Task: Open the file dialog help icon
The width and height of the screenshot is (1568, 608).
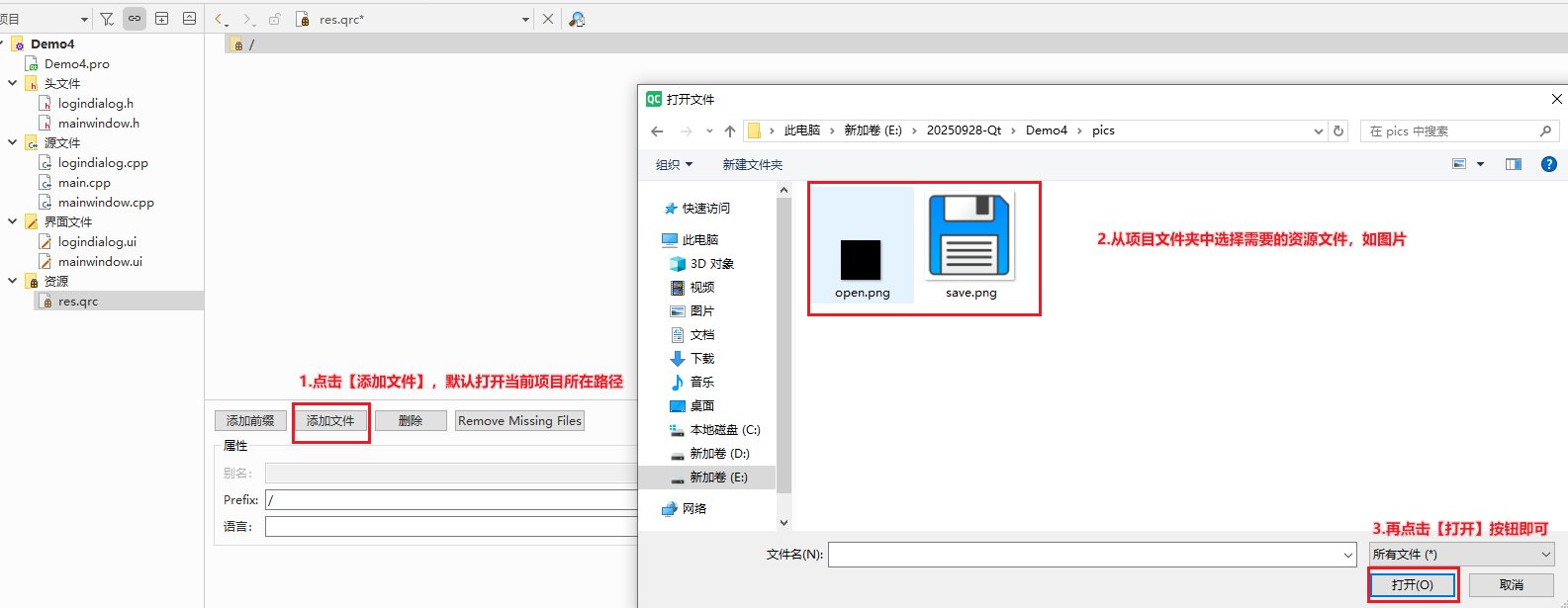Action: click(1549, 164)
